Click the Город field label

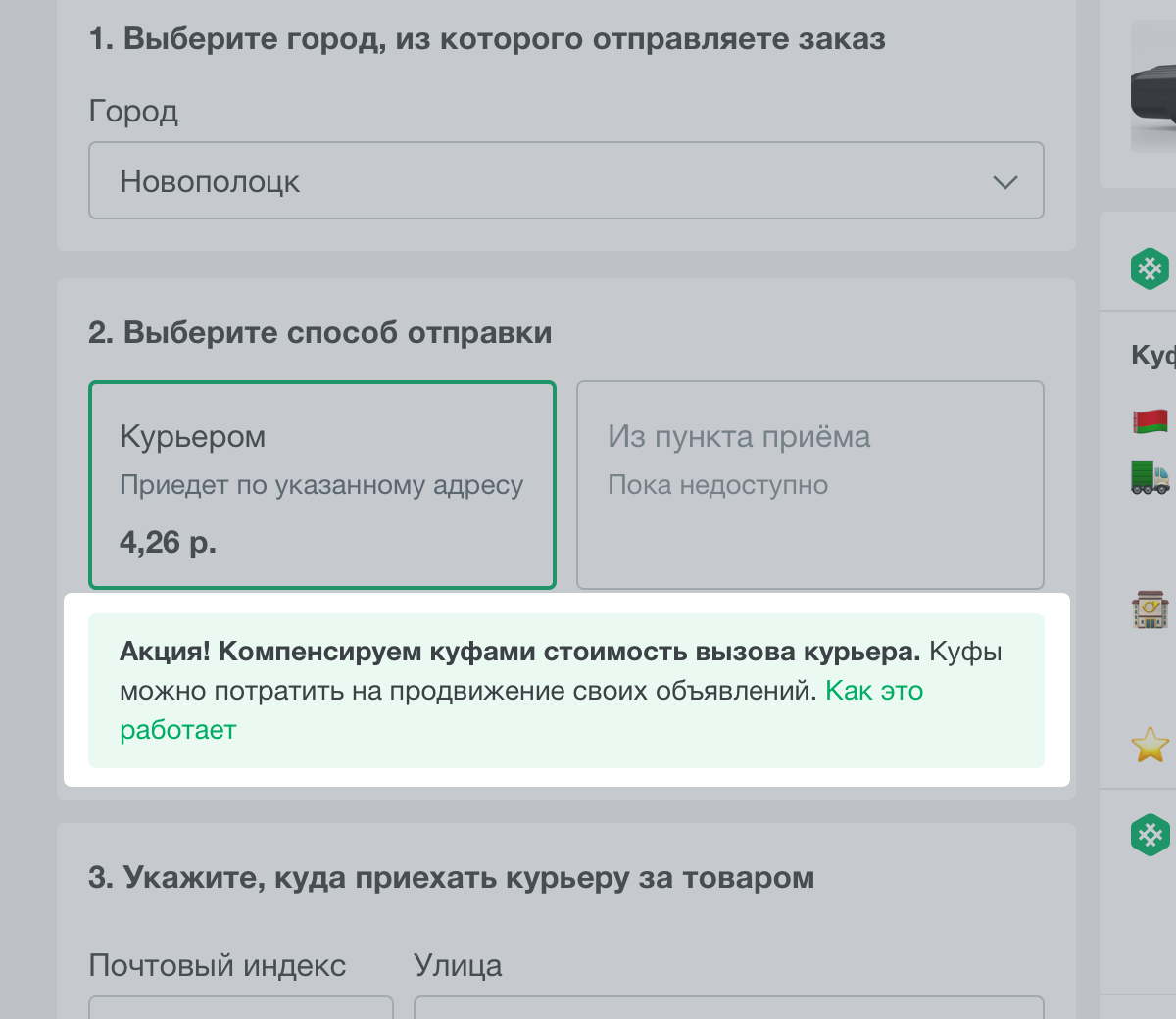133,112
